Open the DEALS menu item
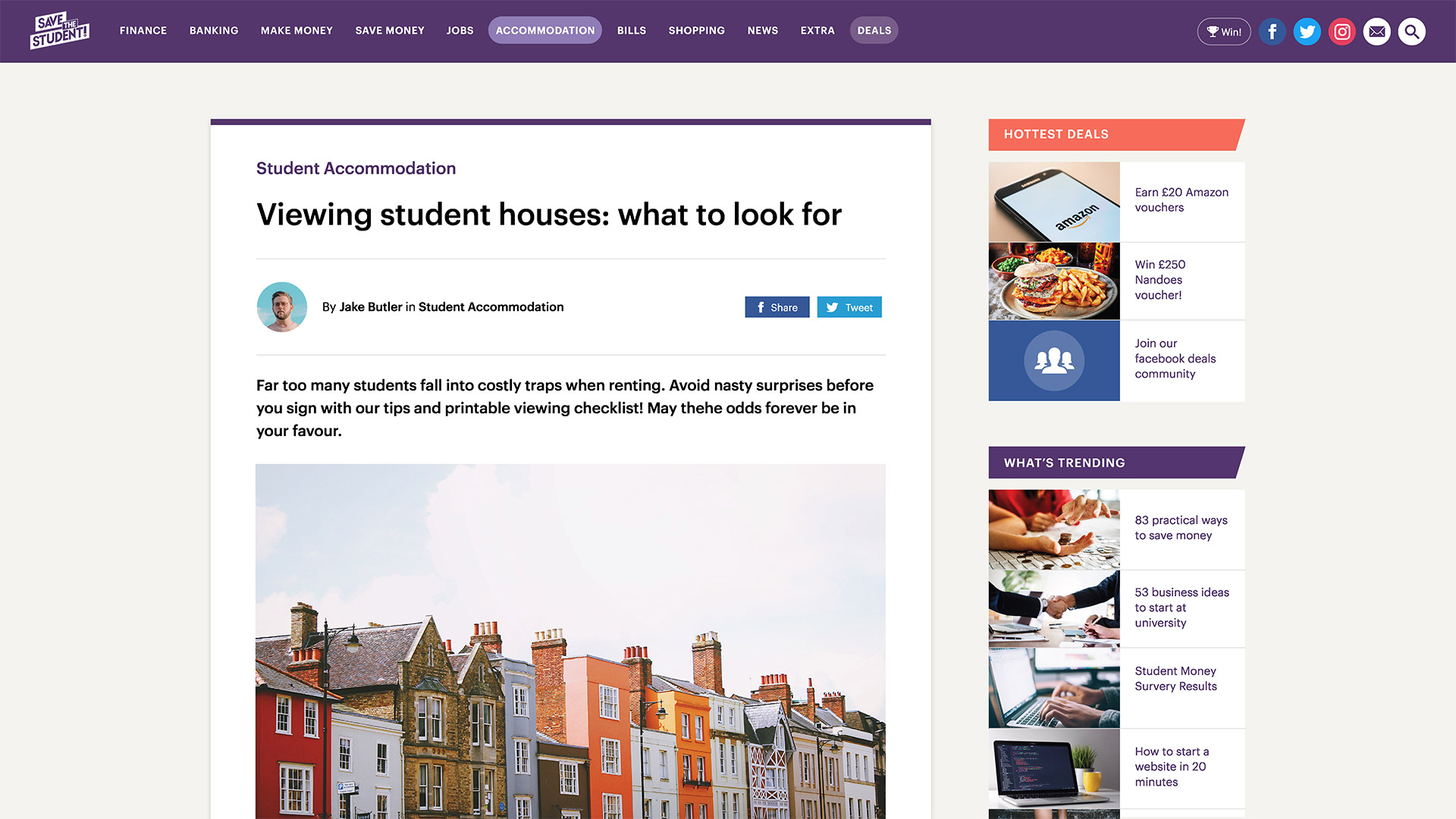1456x819 pixels. click(874, 30)
